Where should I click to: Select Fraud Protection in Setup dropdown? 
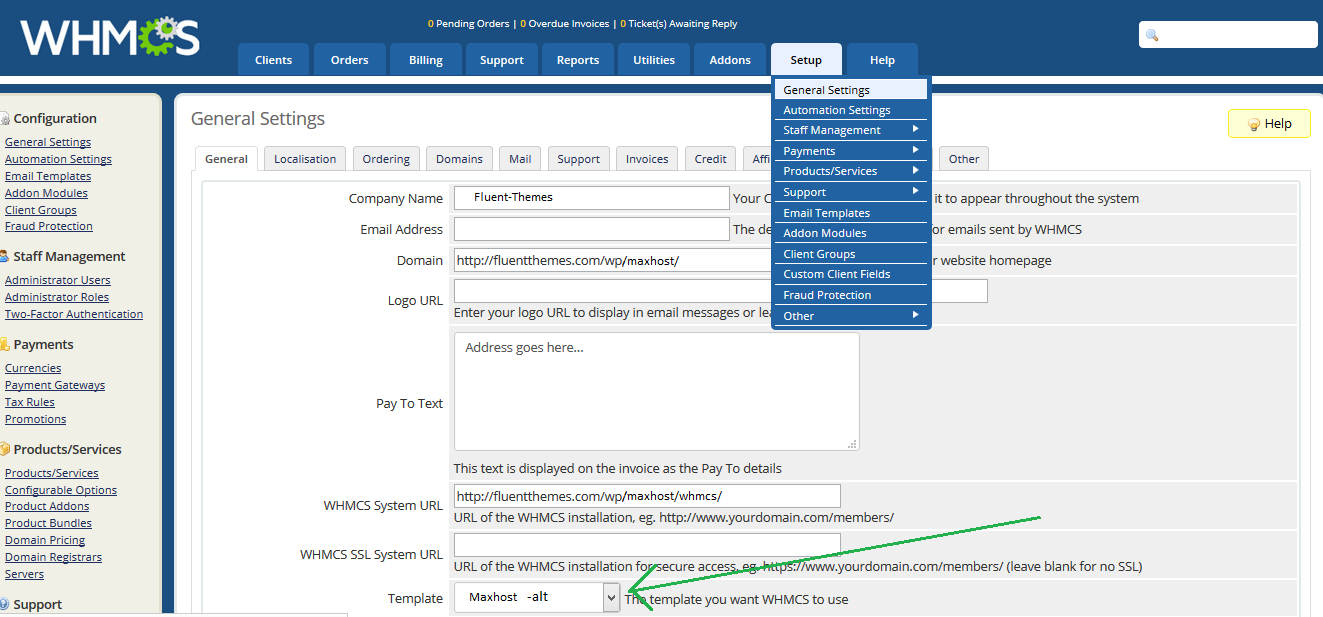851,295
